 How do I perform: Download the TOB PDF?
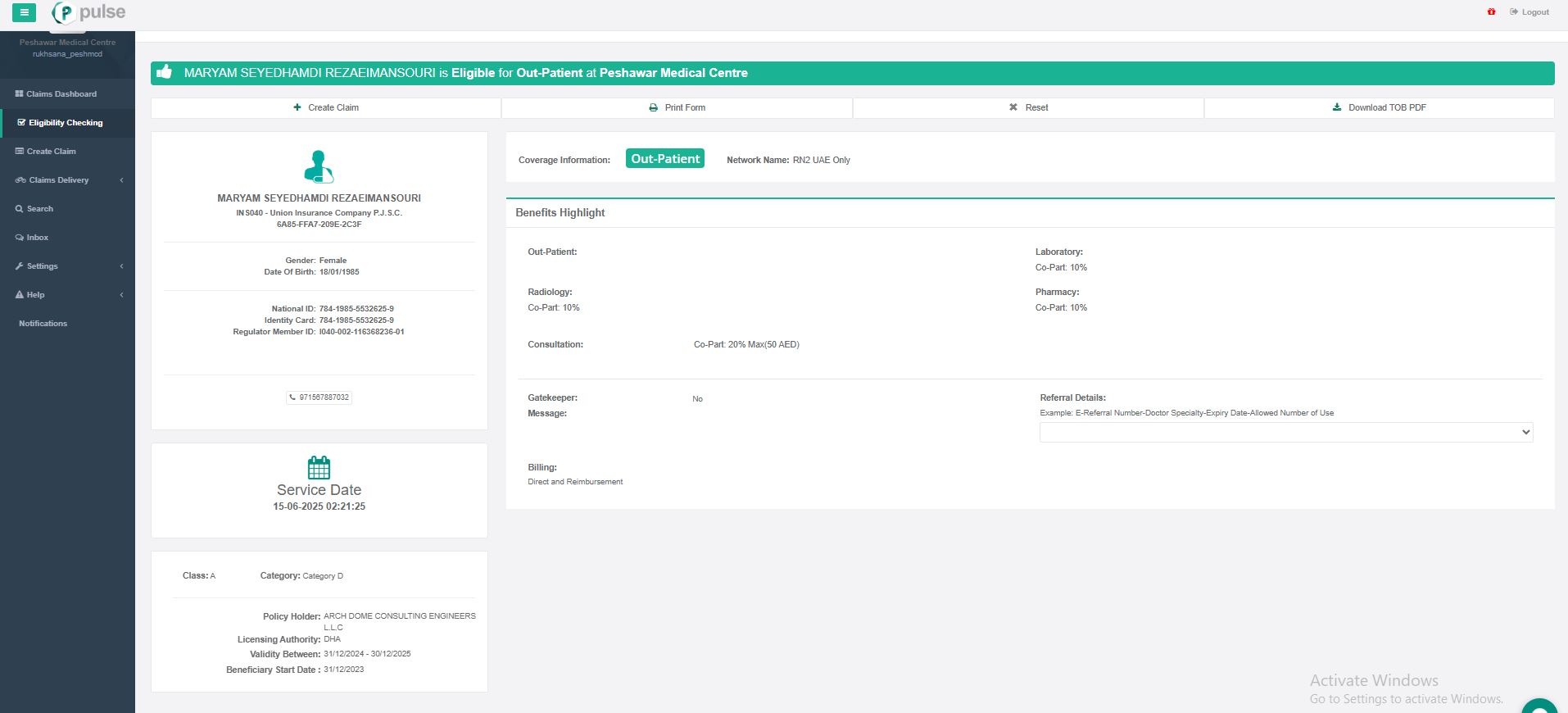pos(1379,107)
